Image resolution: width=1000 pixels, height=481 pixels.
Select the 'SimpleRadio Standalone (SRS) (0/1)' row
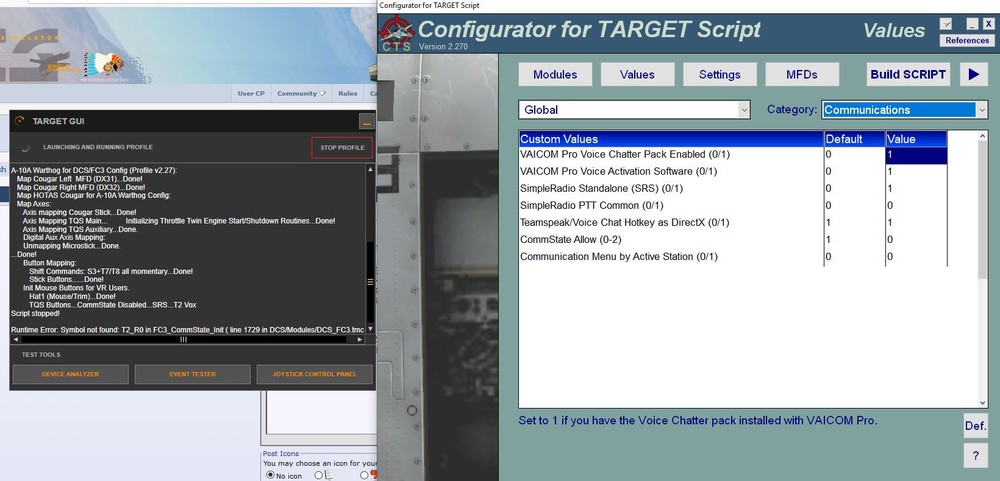click(x=733, y=189)
